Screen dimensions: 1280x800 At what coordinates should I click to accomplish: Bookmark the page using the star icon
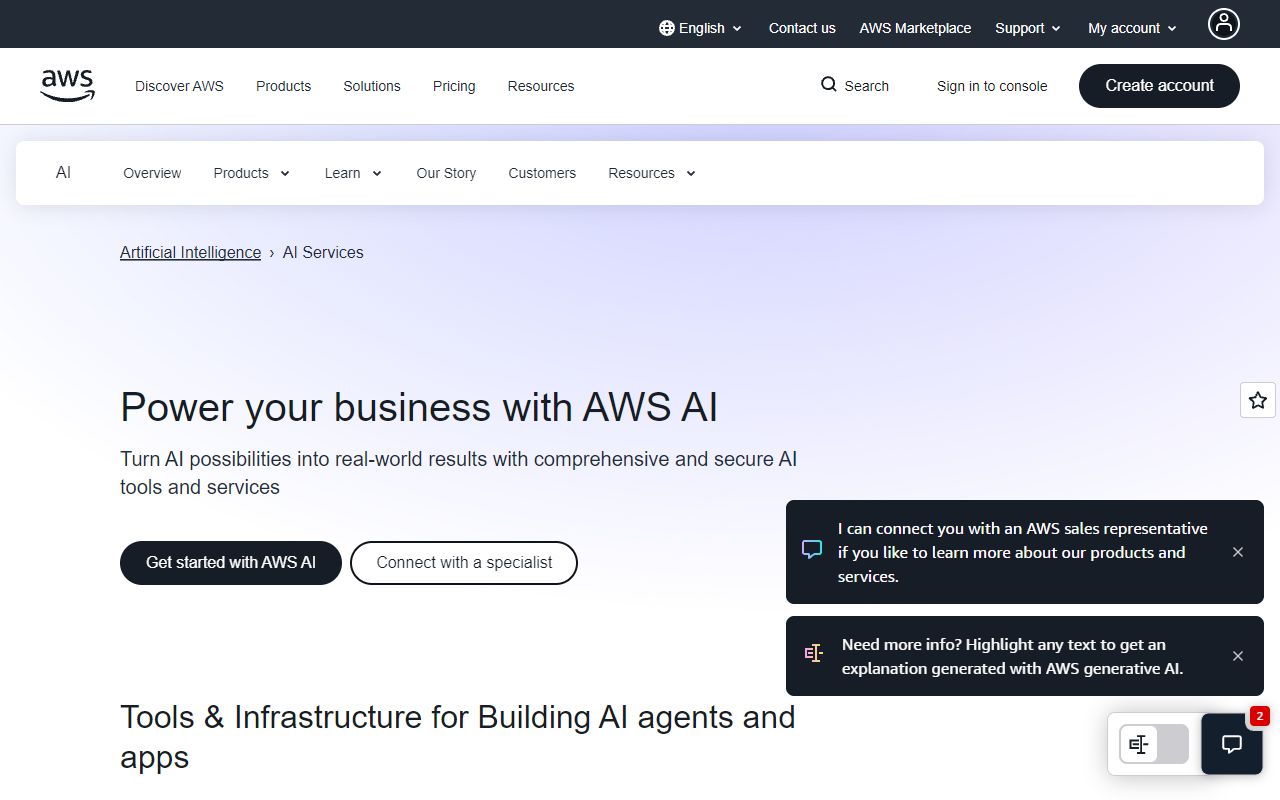click(x=1257, y=400)
